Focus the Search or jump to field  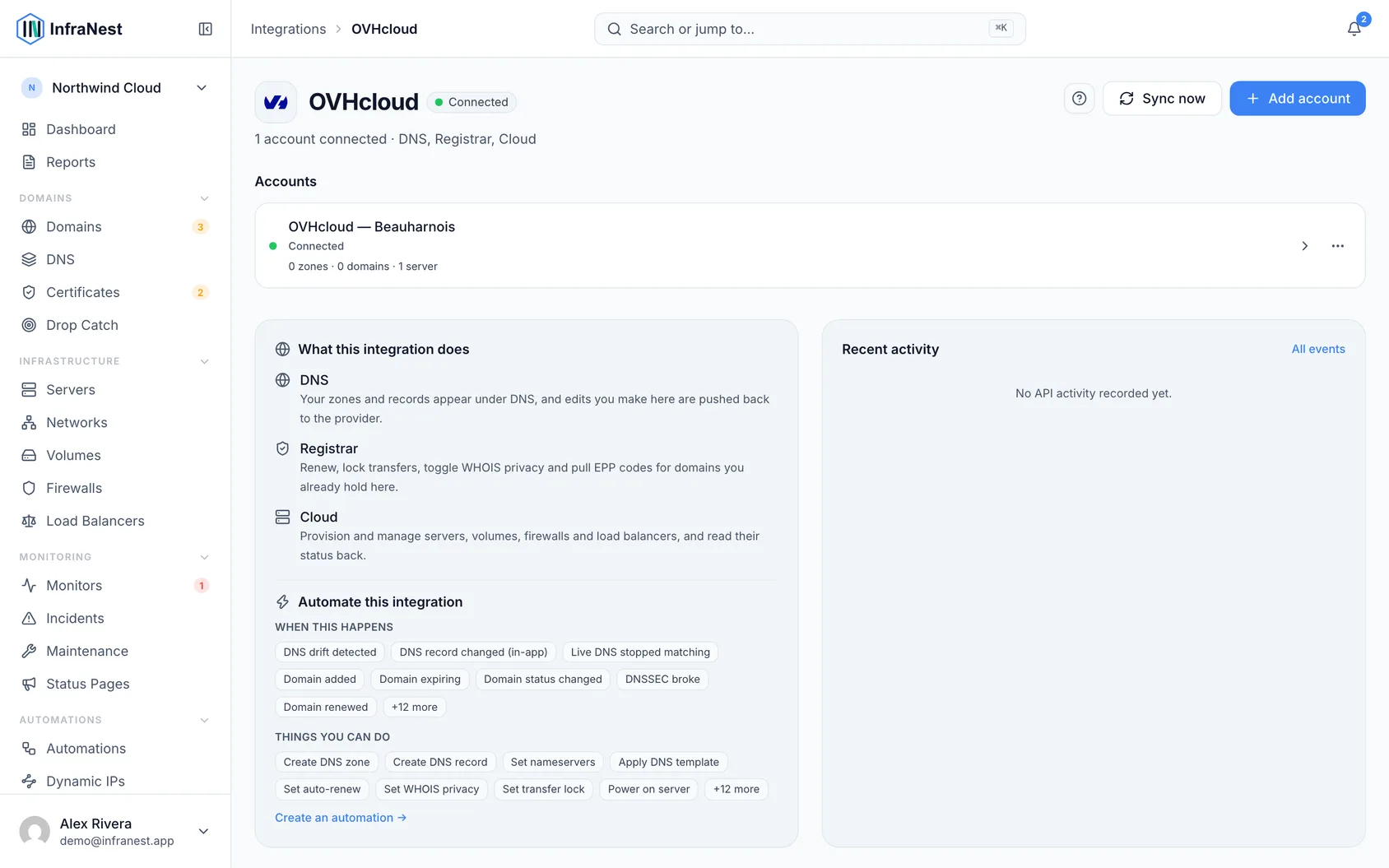click(x=810, y=29)
